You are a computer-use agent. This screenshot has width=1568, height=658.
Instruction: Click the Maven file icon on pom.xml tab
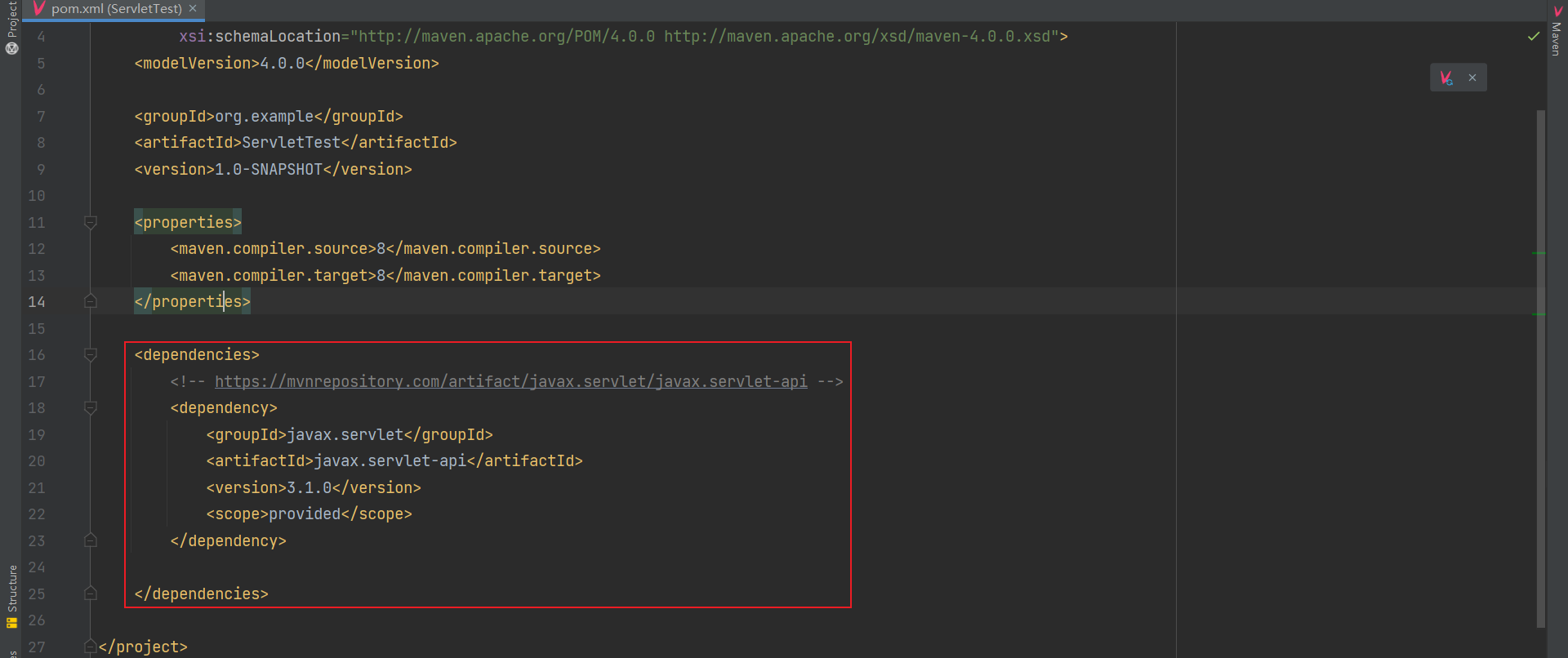pyautogui.click(x=38, y=8)
